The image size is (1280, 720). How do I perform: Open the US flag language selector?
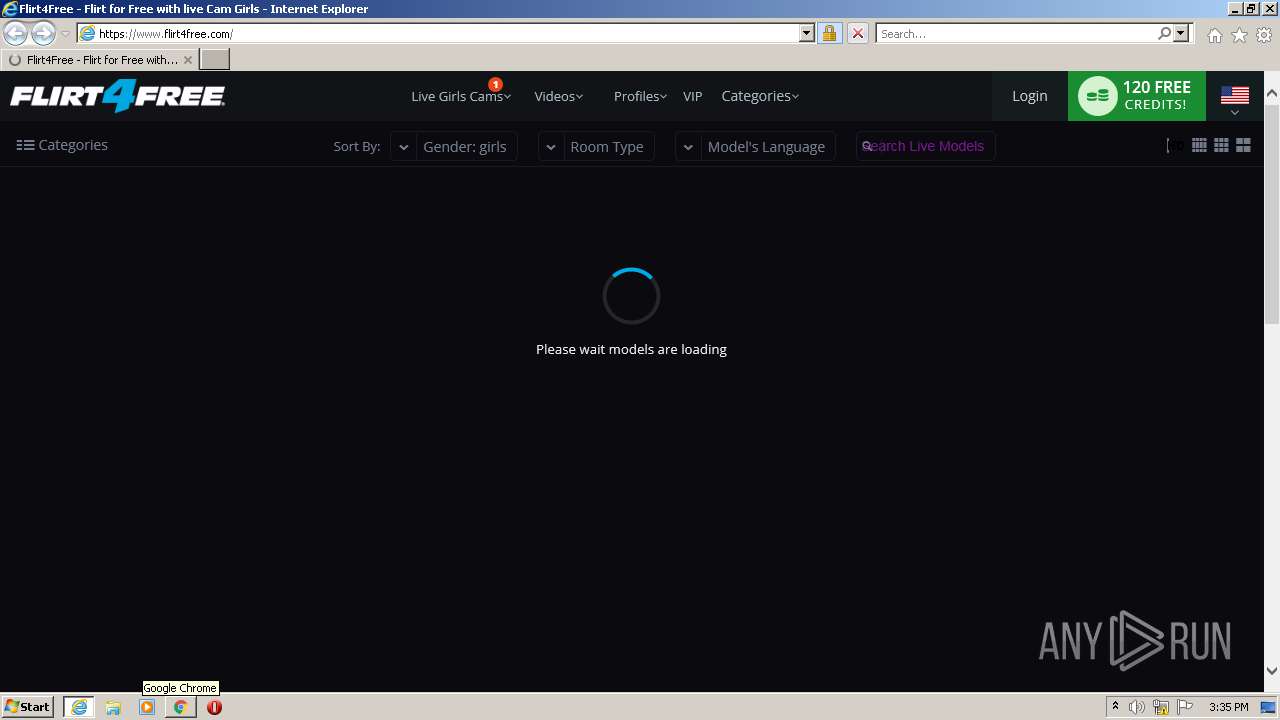click(1235, 98)
